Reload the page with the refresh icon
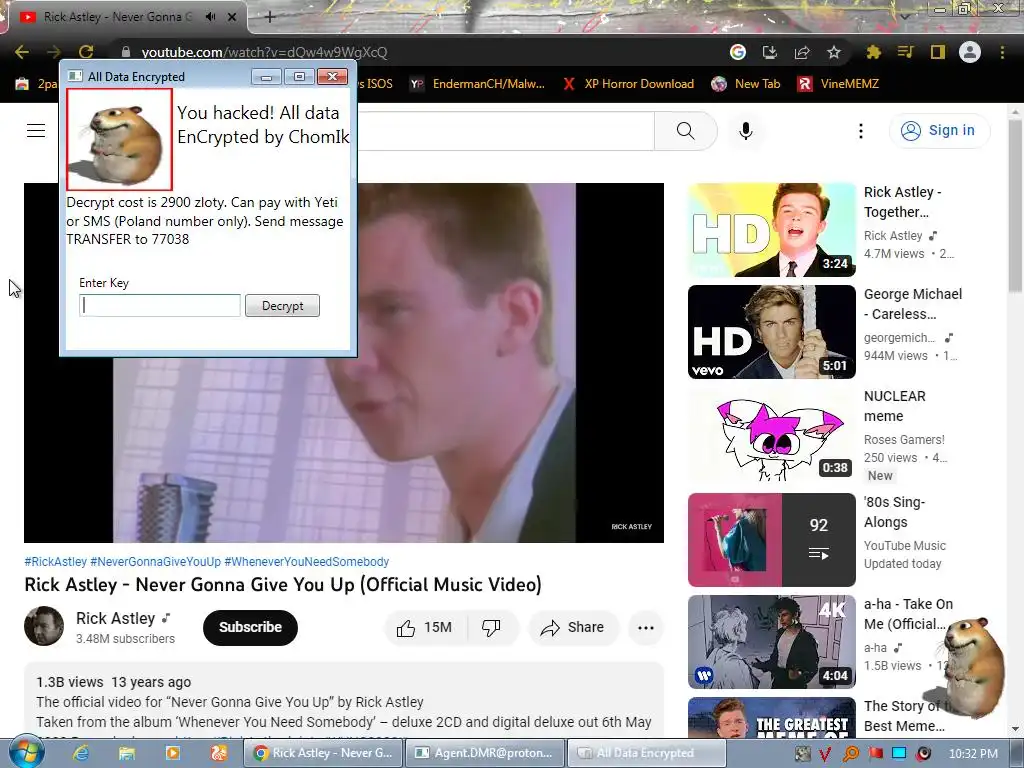 [x=86, y=52]
